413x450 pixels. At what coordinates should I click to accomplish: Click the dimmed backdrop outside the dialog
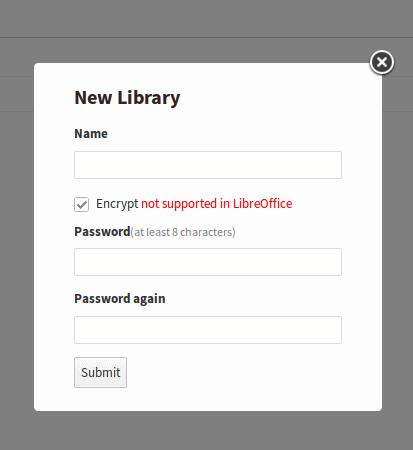[17, 233]
